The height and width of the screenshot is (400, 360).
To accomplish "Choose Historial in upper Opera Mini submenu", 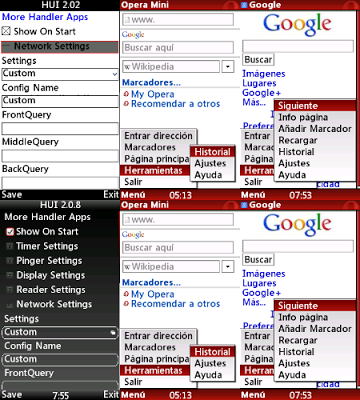I will point(213,152).
